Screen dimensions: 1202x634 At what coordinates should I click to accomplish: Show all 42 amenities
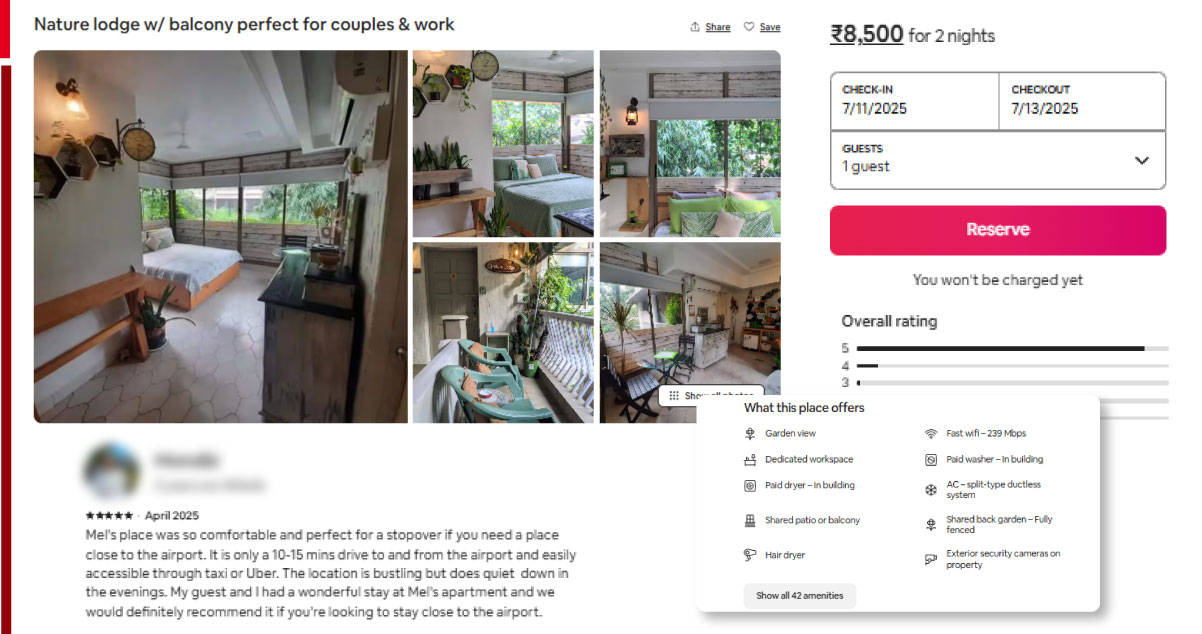pos(799,596)
